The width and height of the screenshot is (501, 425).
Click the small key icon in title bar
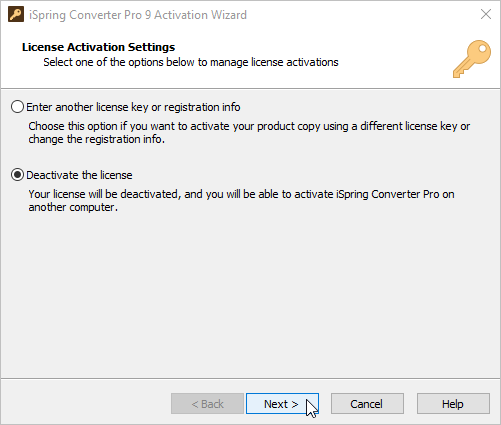click(16, 15)
